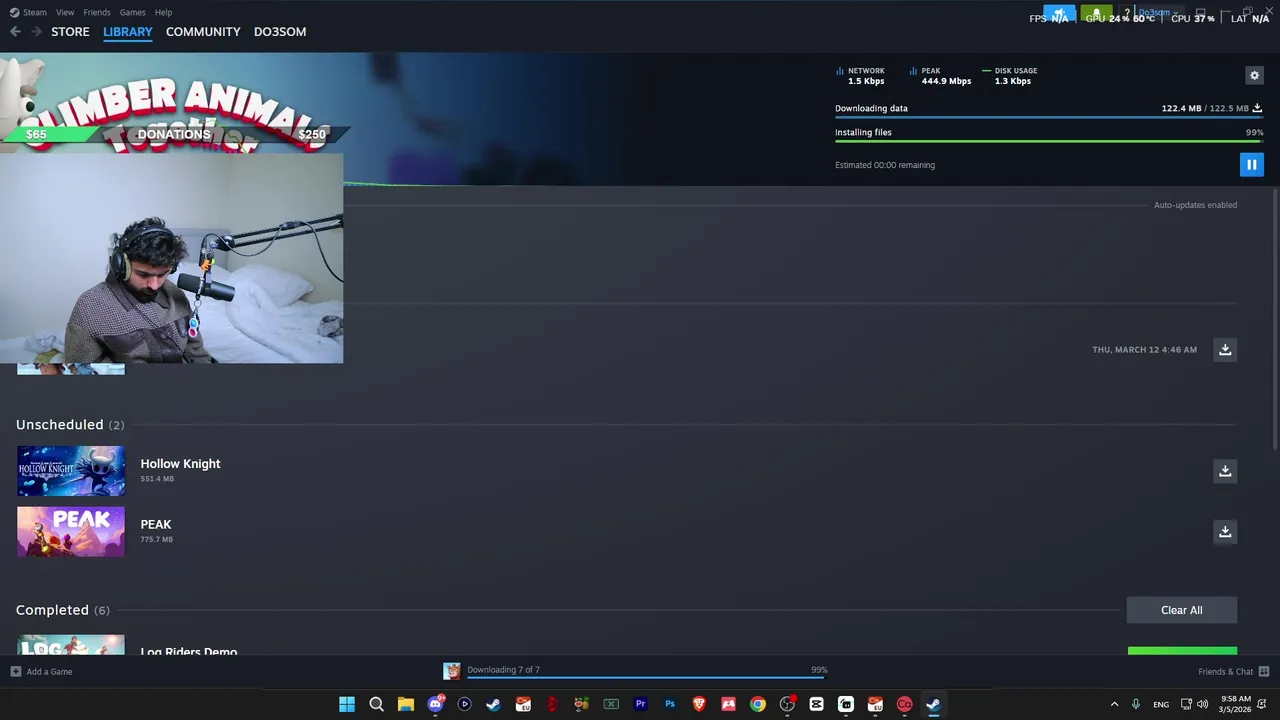Open Discord from the taskbar
The image size is (1280, 720).
coord(435,704)
